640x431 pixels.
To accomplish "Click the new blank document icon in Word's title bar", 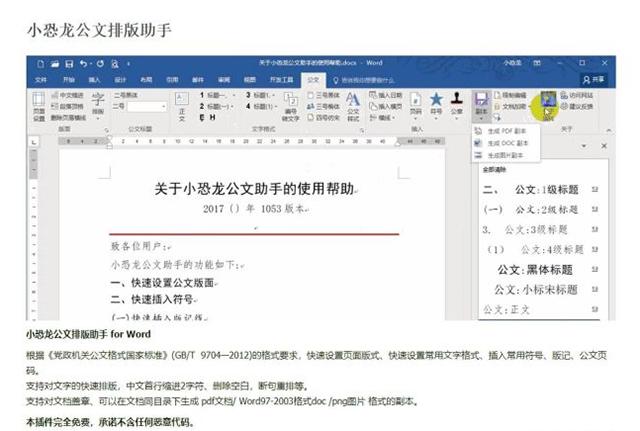I will (x=40, y=64).
